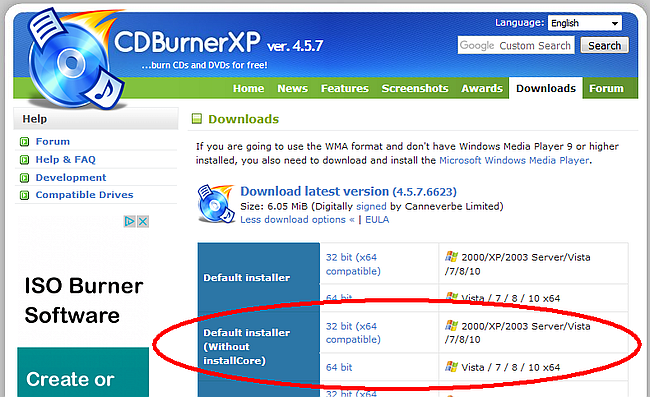Screen dimensions: 650x397
Task: Click the green bullet icon beside Help & FAQ
Action: click(x=24, y=160)
